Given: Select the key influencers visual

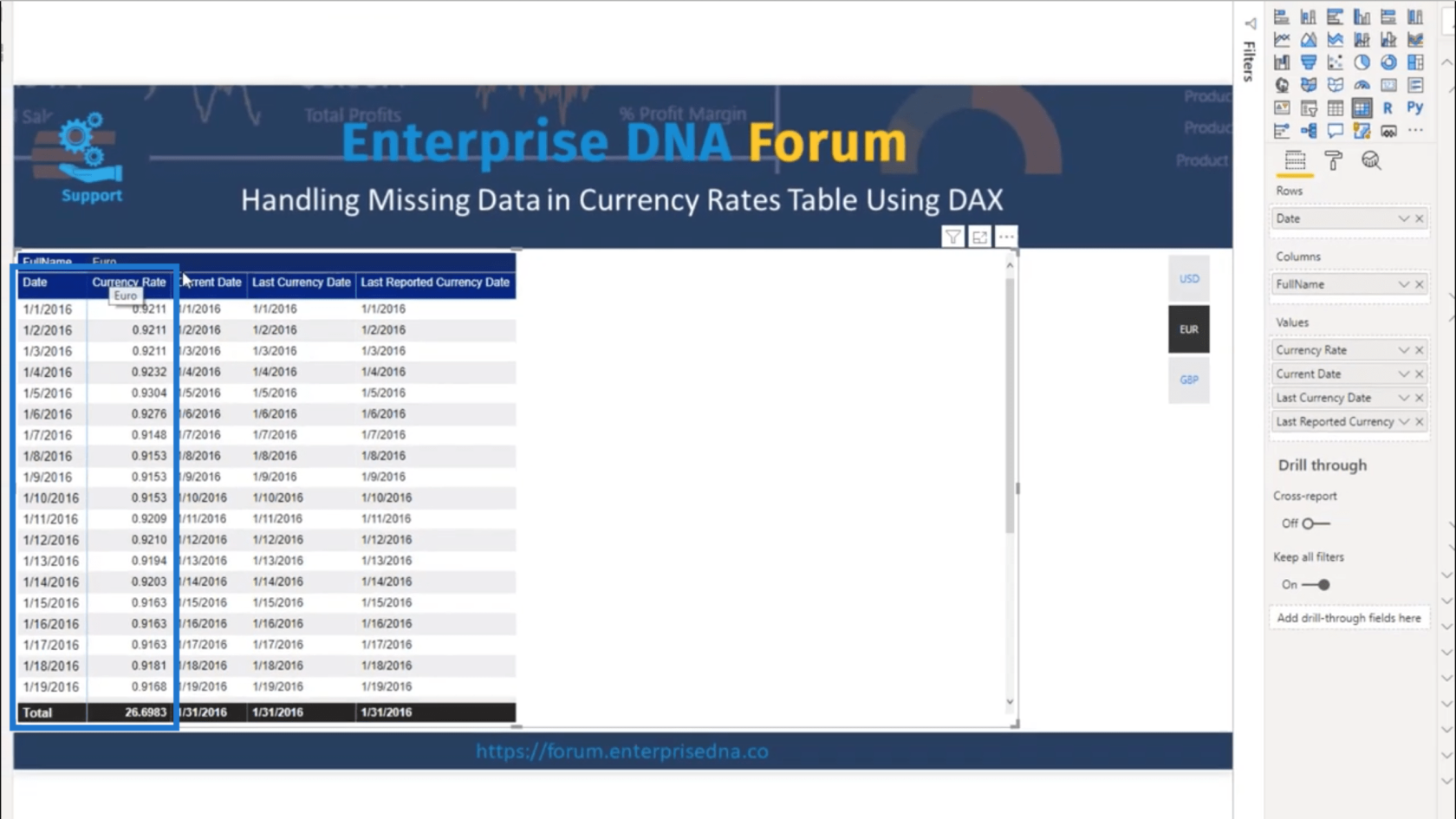Looking at the screenshot, I should pos(1282,131).
